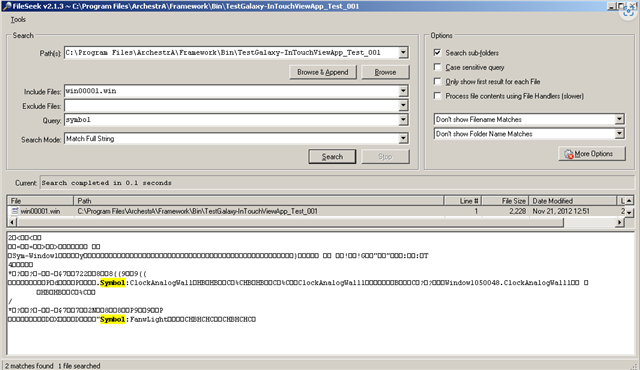This screenshot has height=370, width=640.
Task: Click the Search button
Action: pos(332,157)
